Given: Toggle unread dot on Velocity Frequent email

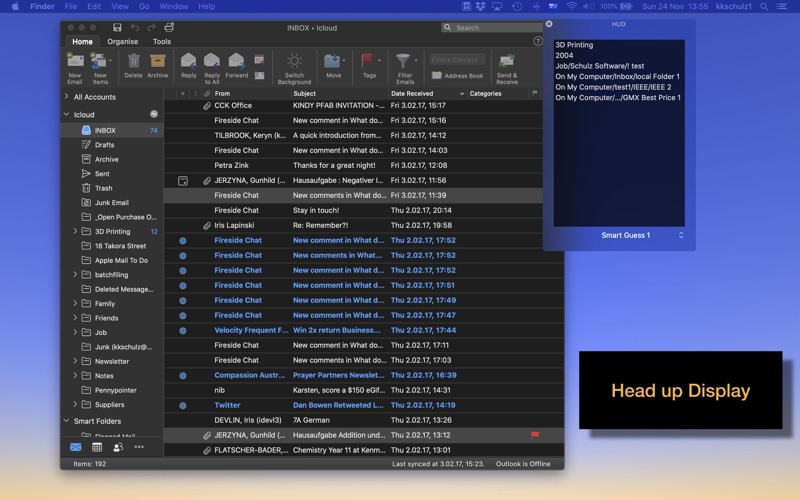Looking at the screenshot, I should [x=183, y=331].
